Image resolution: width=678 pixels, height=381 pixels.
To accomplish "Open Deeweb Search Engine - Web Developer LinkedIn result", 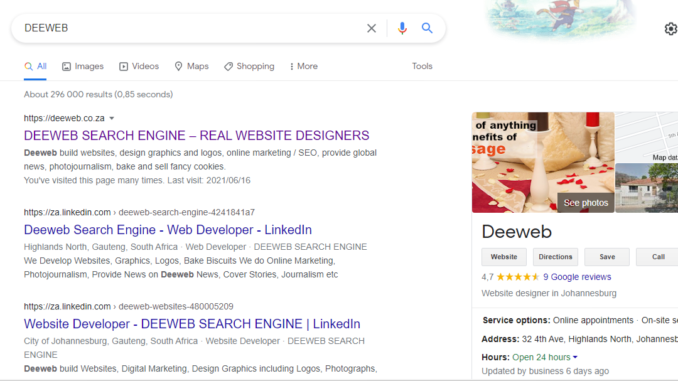I will pos(168,230).
